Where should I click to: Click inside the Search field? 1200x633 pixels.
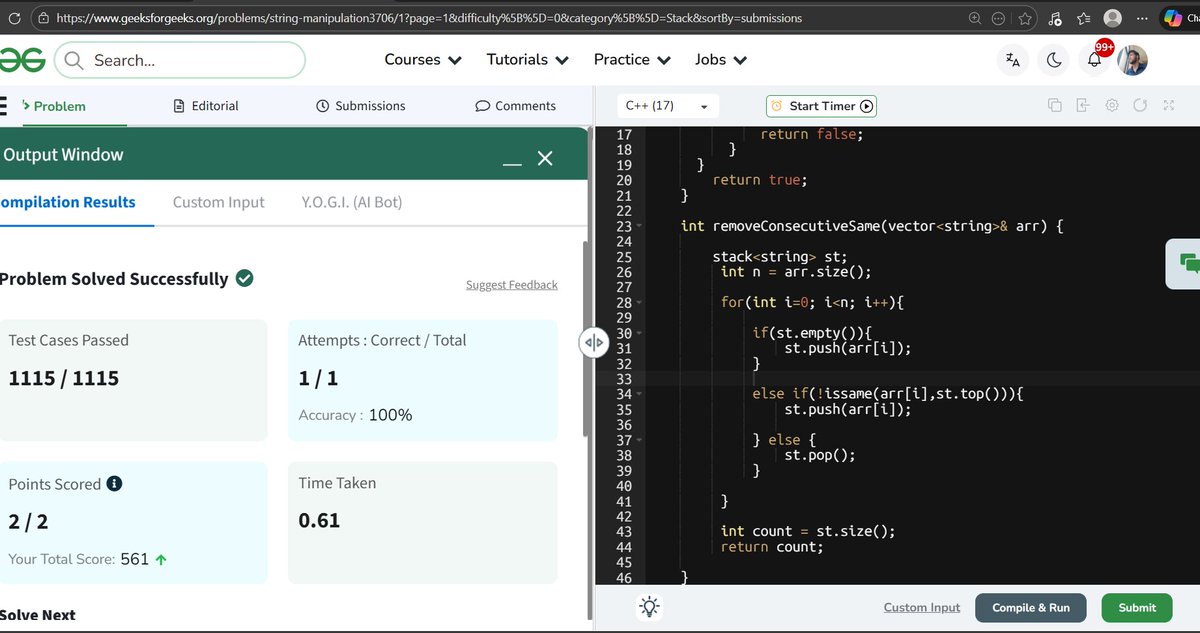pyautogui.click(x=180, y=60)
